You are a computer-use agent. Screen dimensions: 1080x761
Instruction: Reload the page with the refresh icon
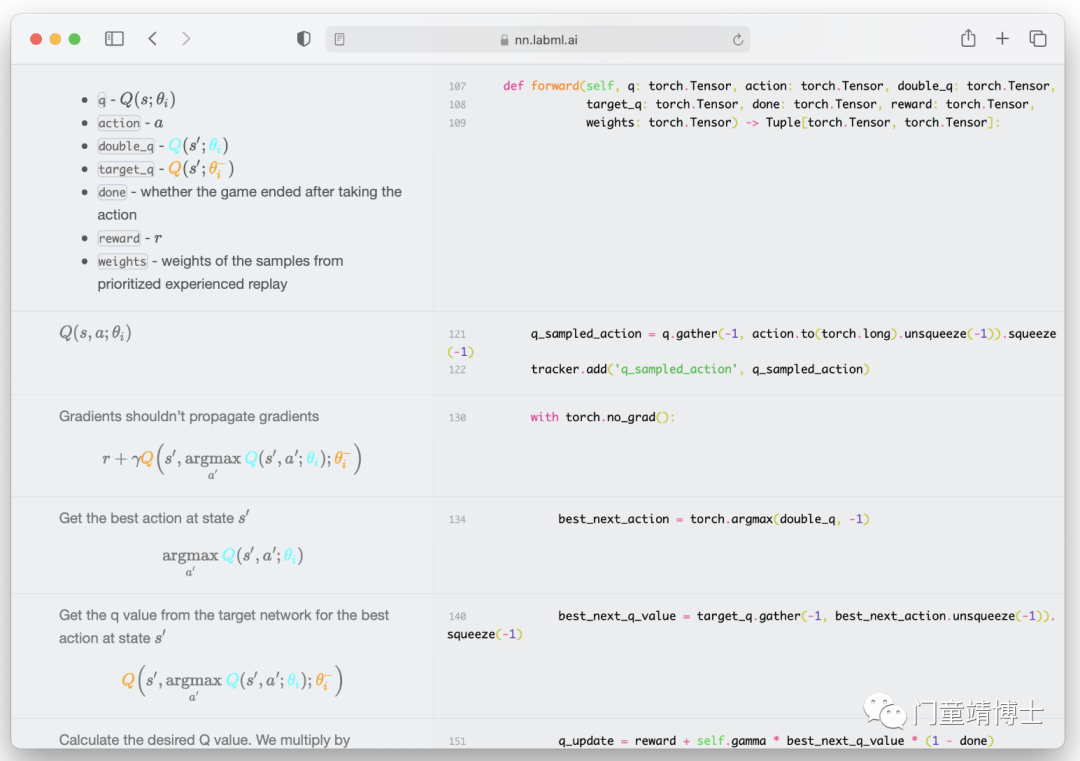738,39
